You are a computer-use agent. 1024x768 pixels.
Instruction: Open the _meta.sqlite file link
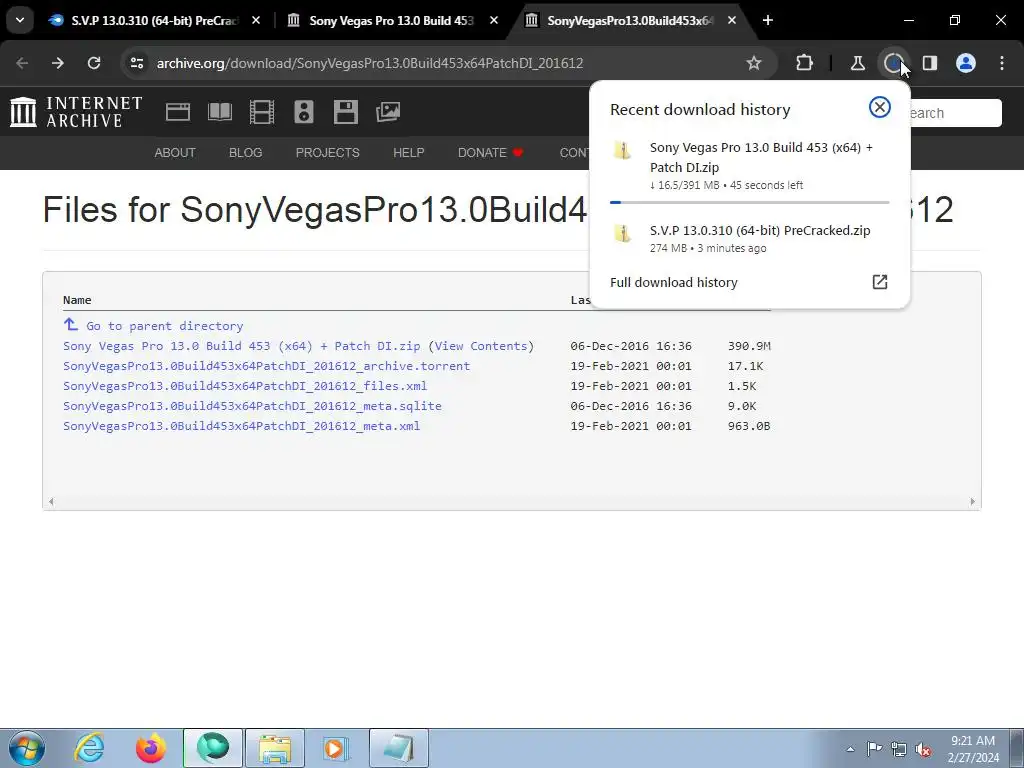point(252,406)
